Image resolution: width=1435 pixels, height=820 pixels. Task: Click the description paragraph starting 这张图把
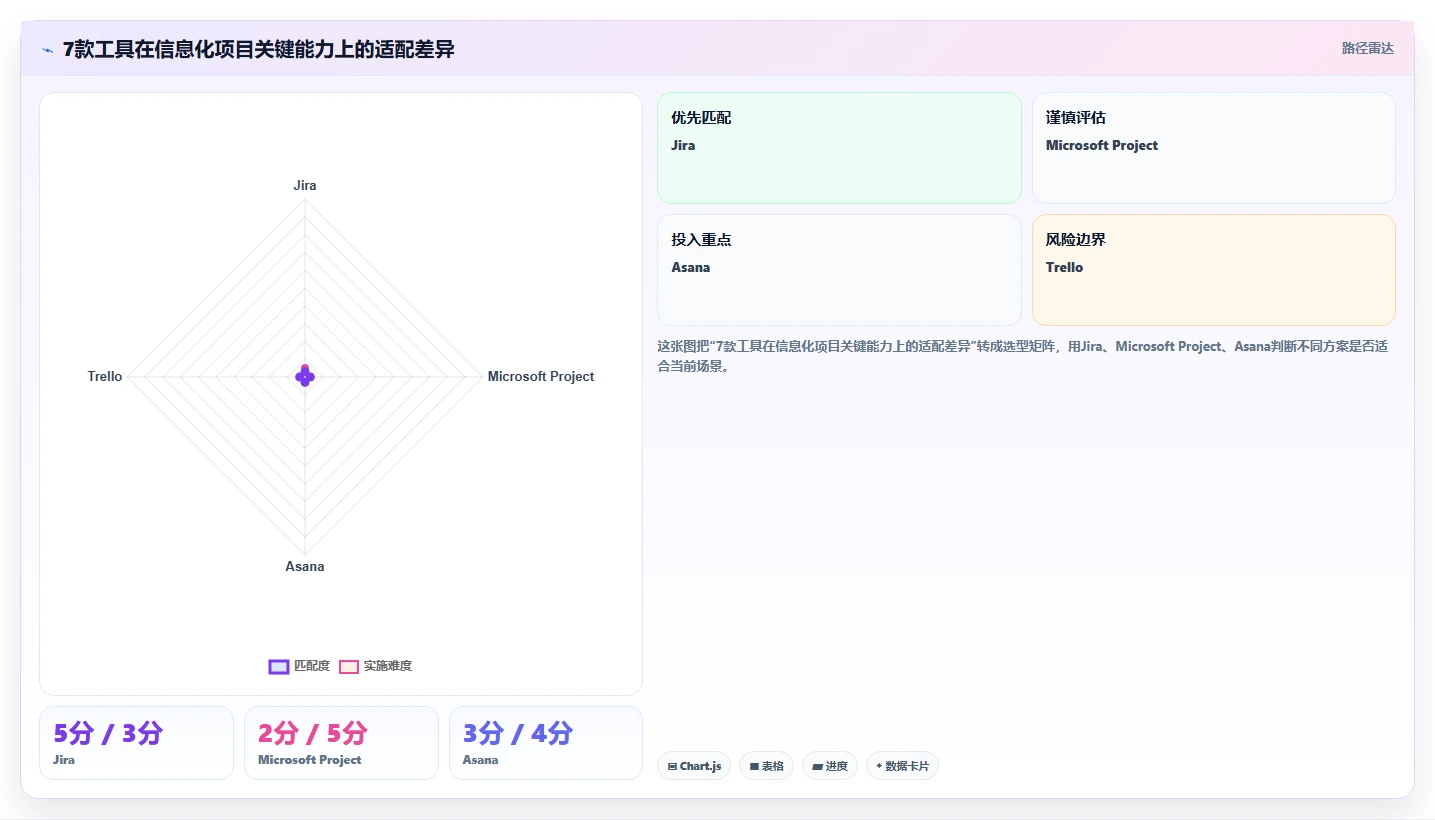1022,356
